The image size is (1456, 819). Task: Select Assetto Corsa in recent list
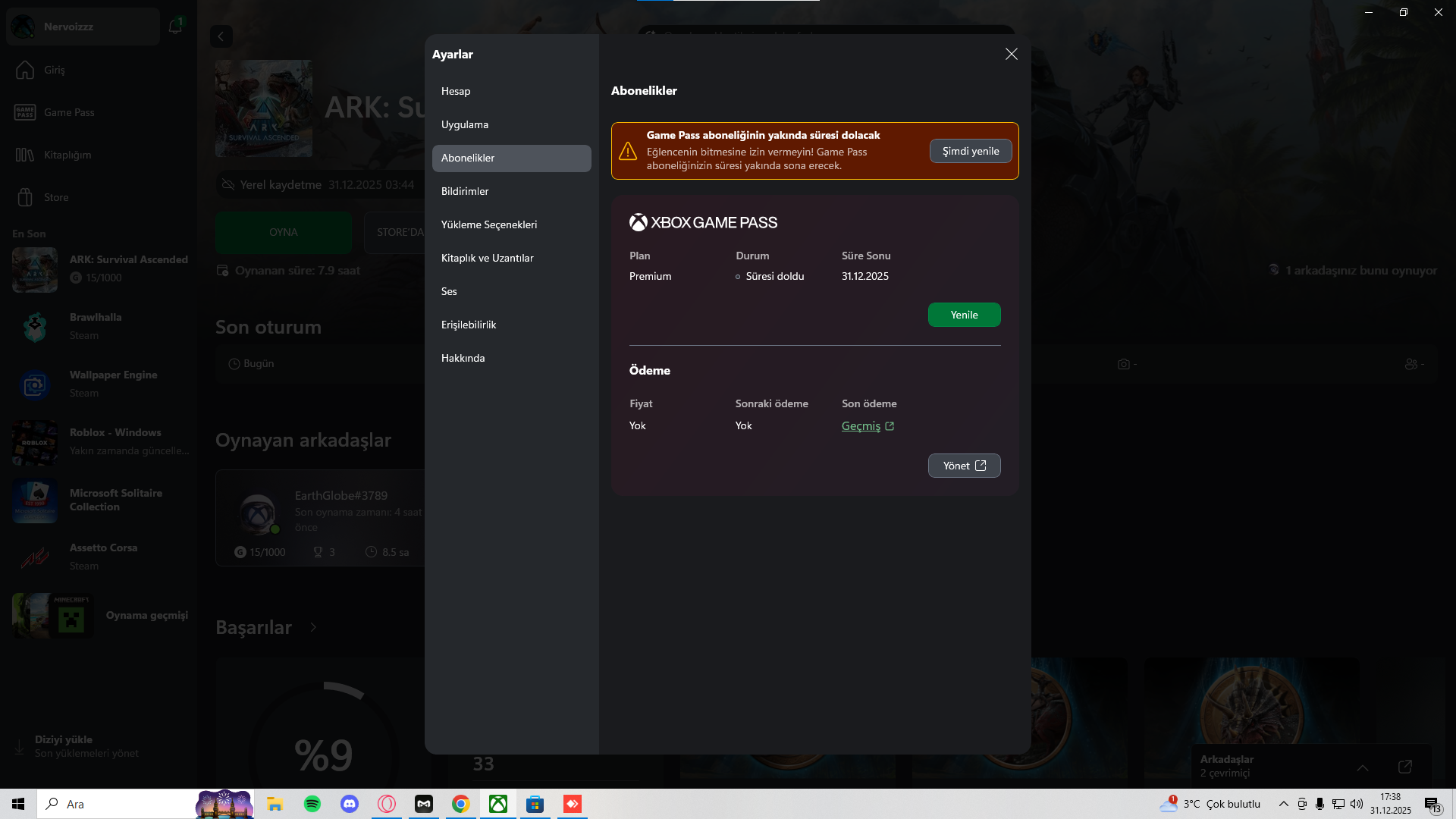click(x=99, y=557)
